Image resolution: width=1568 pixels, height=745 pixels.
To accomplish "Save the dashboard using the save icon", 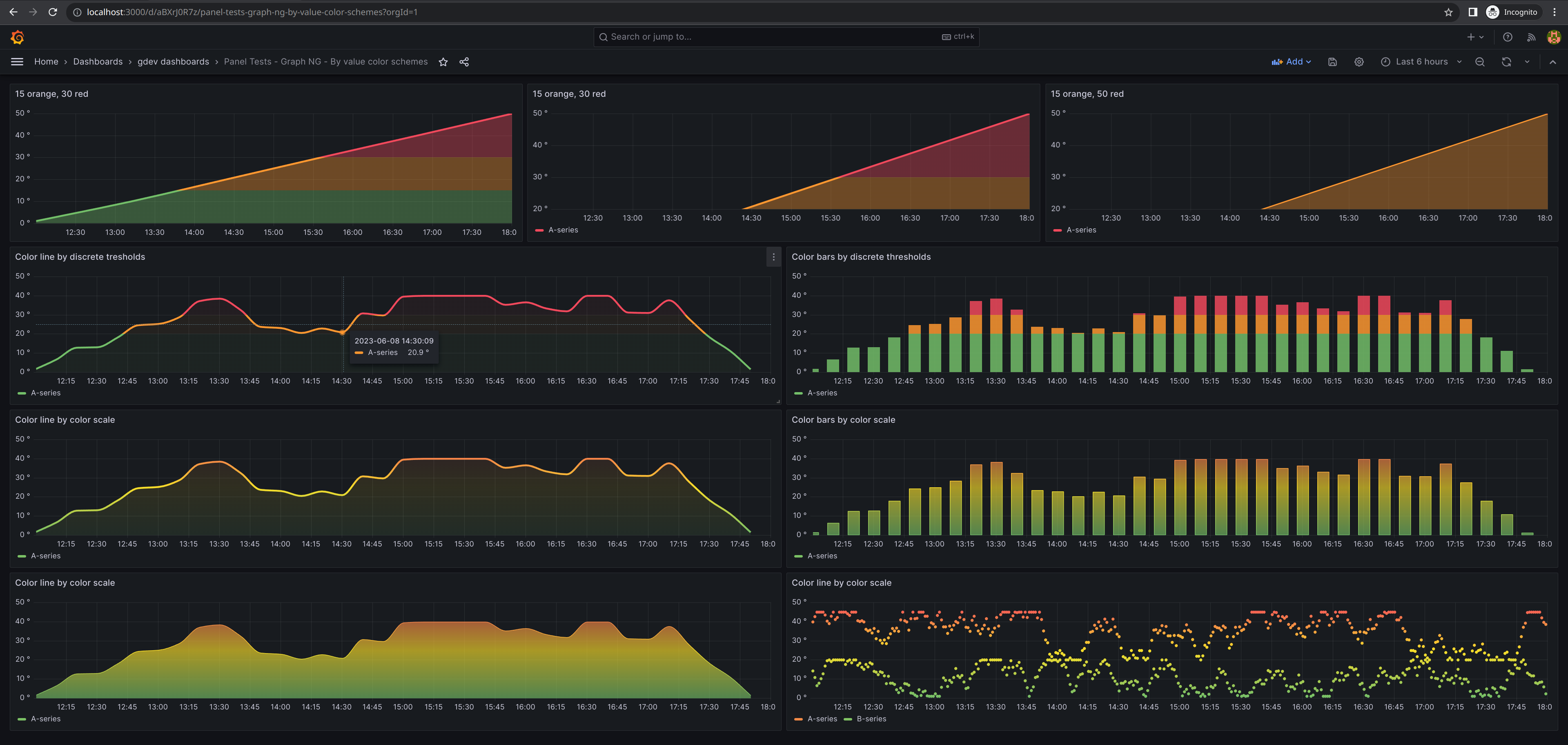I will coord(1332,62).
